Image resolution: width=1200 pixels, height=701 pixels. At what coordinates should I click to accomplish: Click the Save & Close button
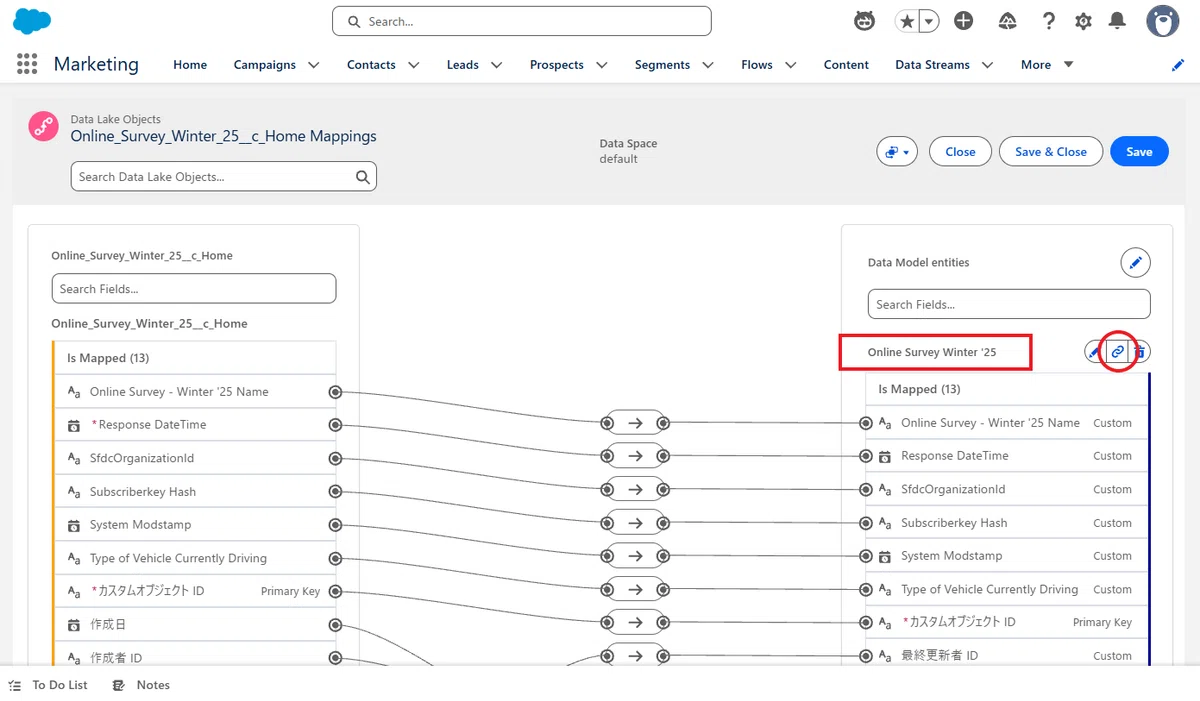(x=1051, y=152)
